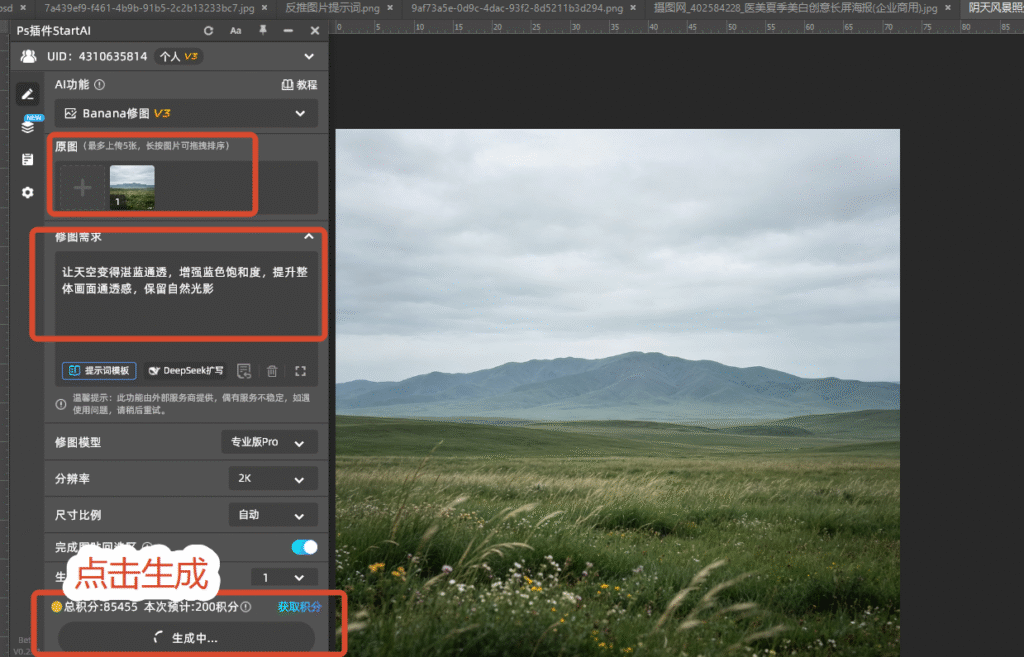Close the 9af73a5e png document tab

[x=633, y=8]
